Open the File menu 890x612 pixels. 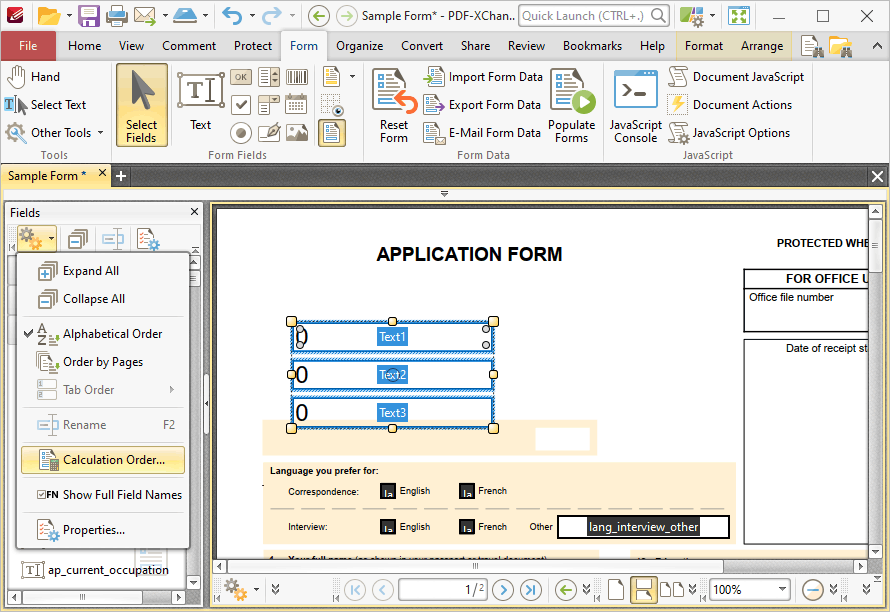(x=28, y=46)
